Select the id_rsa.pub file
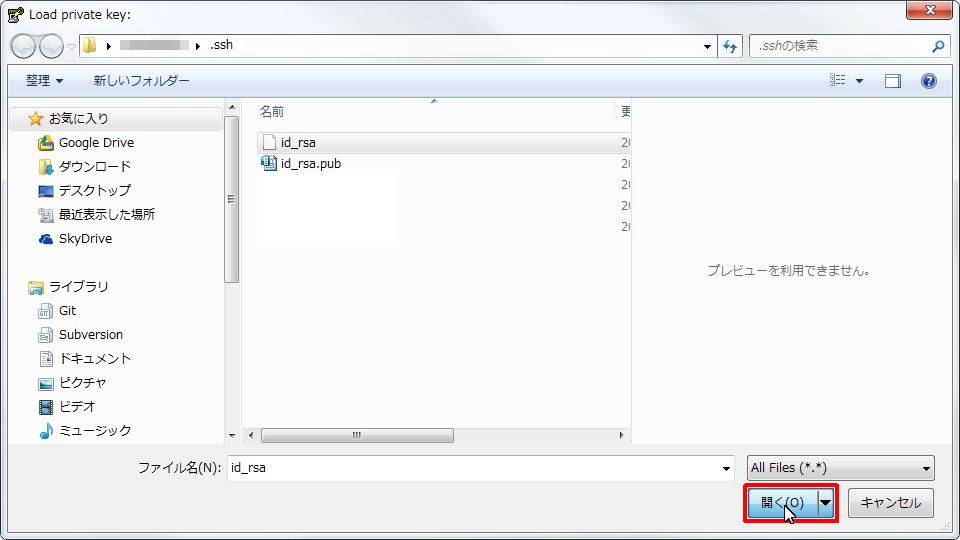 click(311, 163)
